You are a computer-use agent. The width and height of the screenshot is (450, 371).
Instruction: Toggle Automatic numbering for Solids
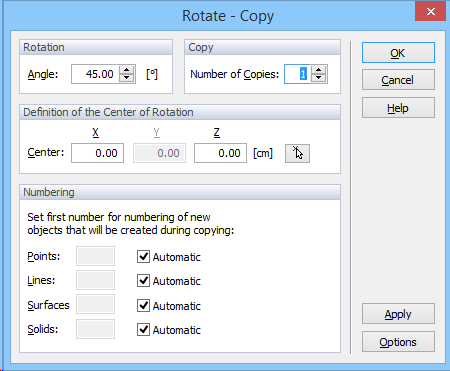point(143,330)
